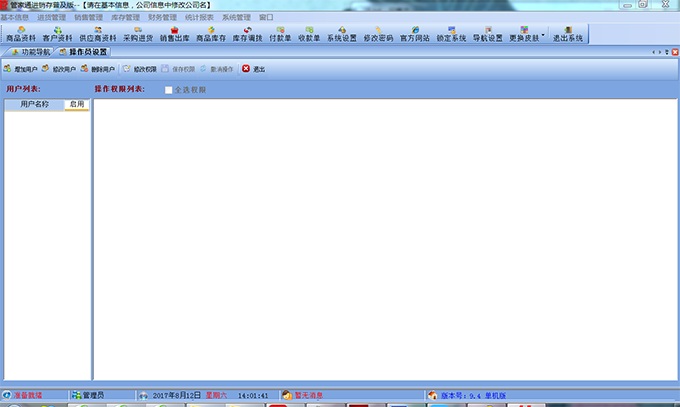The height and width of the screenshot is (407, 680).
Task: Open the 财务管理 menu
Action: click(162, 17)
